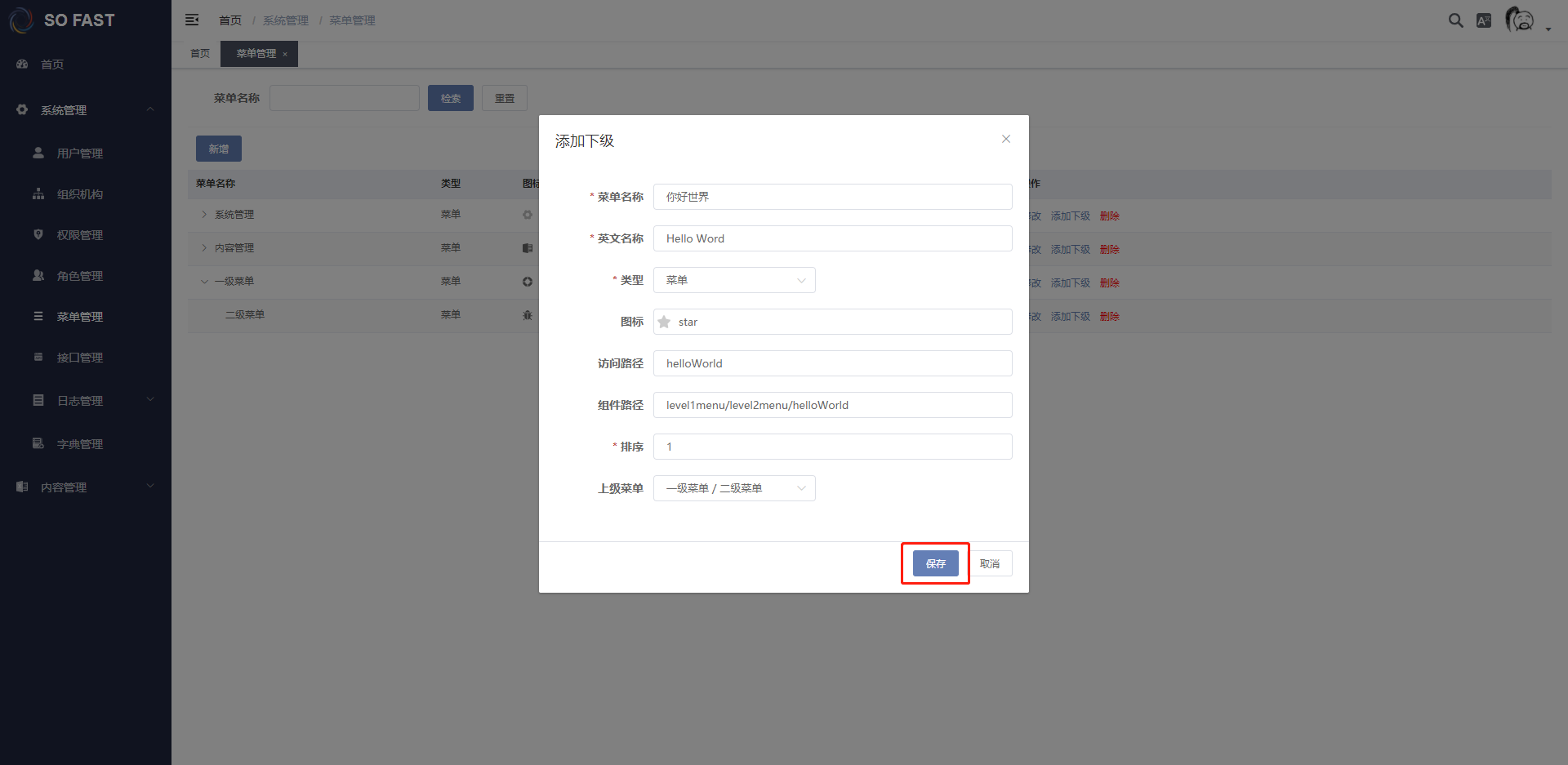Open the user avatar menu

(1520, 20)
